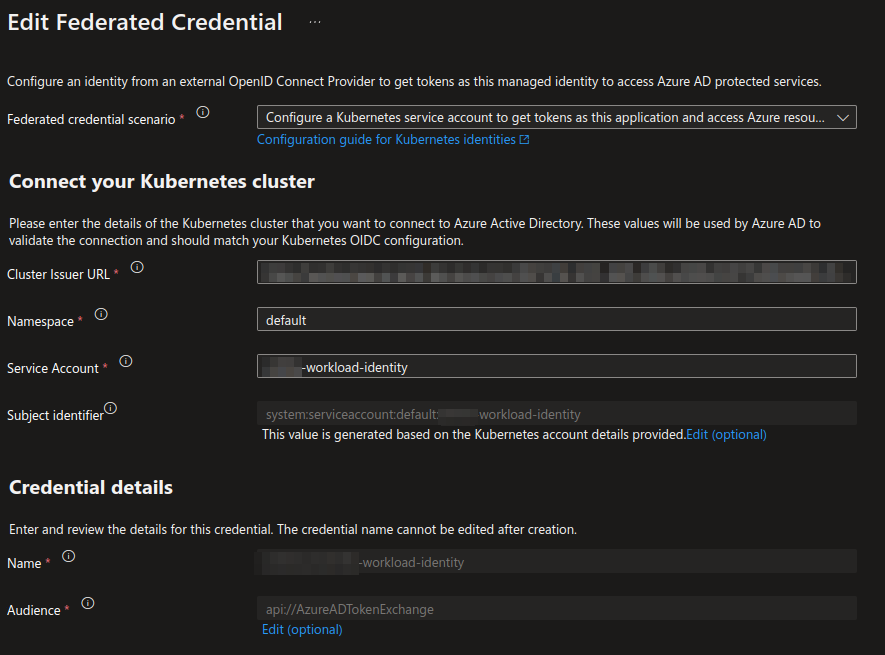The width and height of the screenshot is (885, 655).
Task: Open the Subject identifier info tooltip
Action: pyautogui.click(x=110, y=408)
